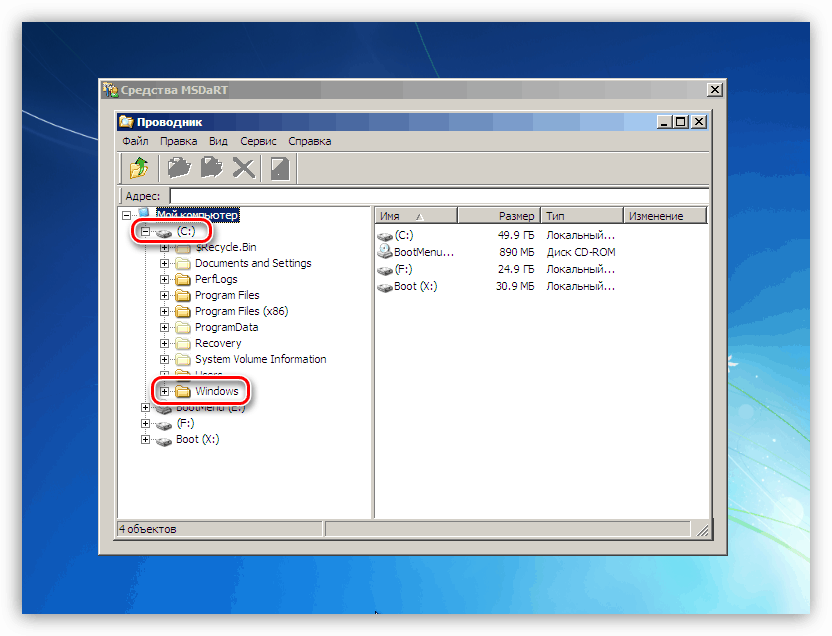This screenshot has width=832, height=636.
Task: Click the Boot (X:) drive icon in tree
Action: click(164, 440)
